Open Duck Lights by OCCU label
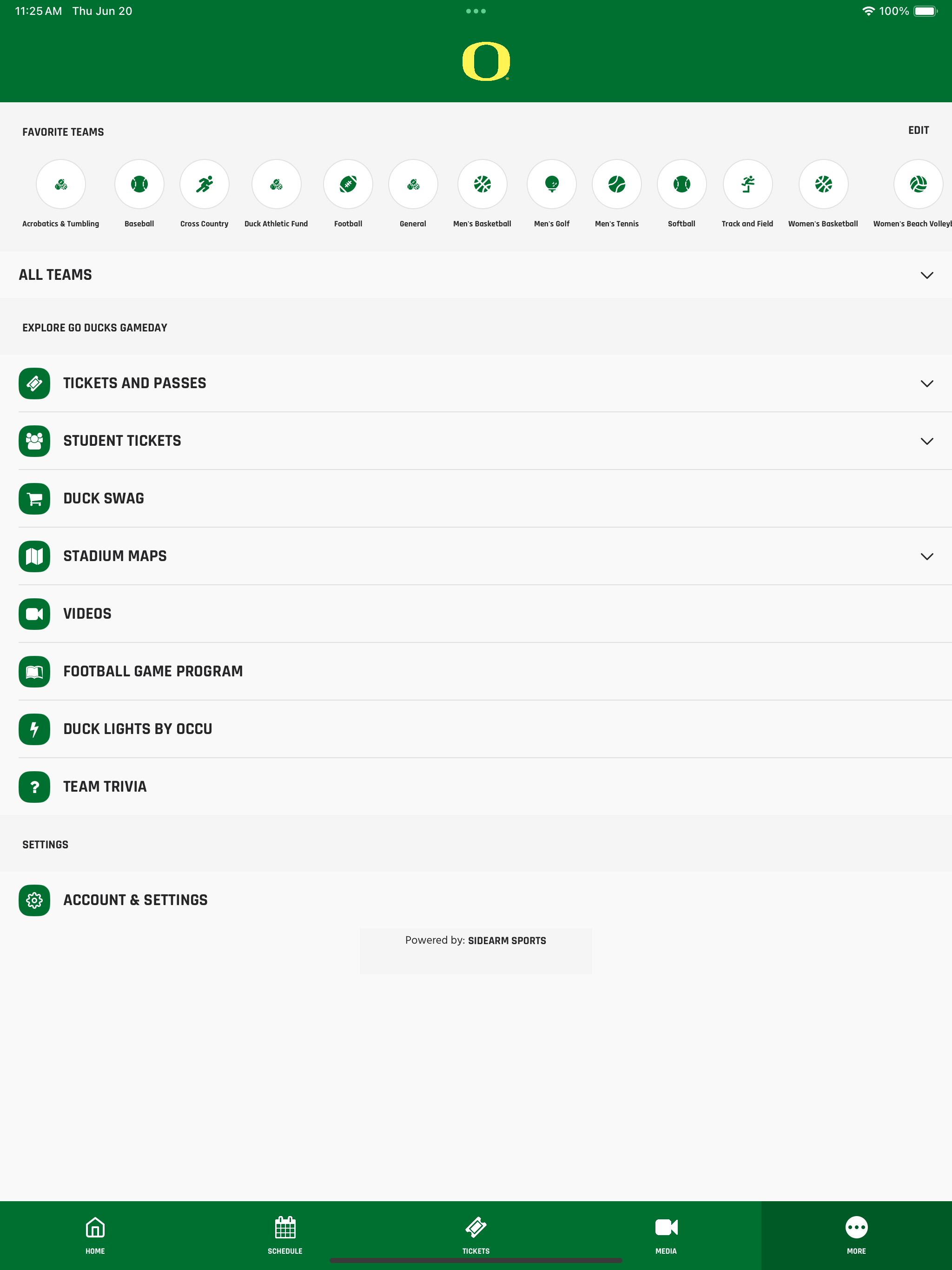Screen dimensions: 952x1270 point(138,729)
